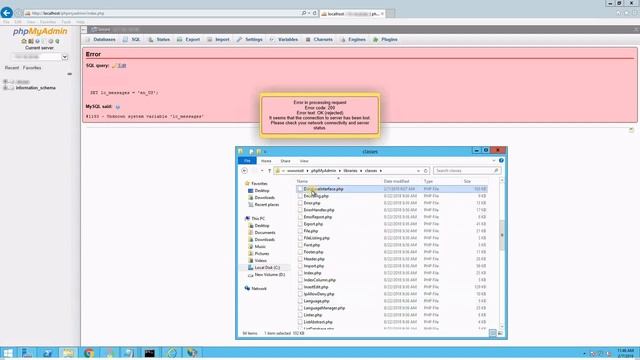Image resolution: width=640 pixels, height=360 pixels.
Task: Refresh the page in Internet Explorer
Action: point(314,13)
